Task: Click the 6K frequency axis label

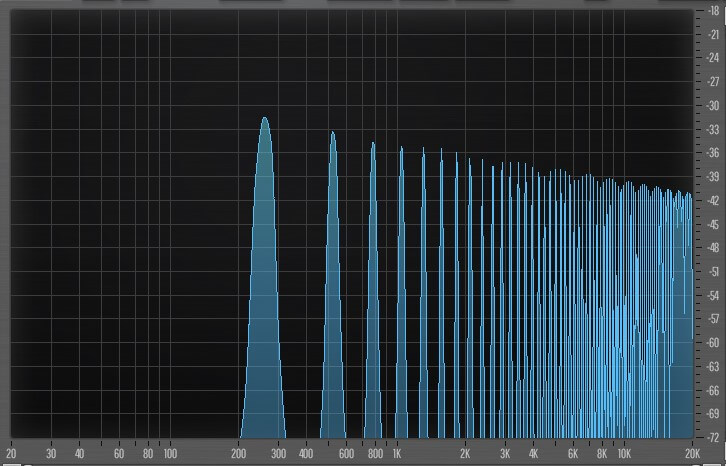Action: tap(573, 453)
